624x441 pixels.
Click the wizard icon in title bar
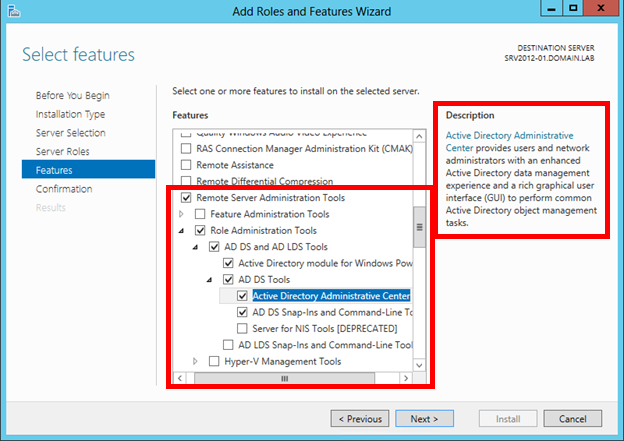tap(14, 11)
